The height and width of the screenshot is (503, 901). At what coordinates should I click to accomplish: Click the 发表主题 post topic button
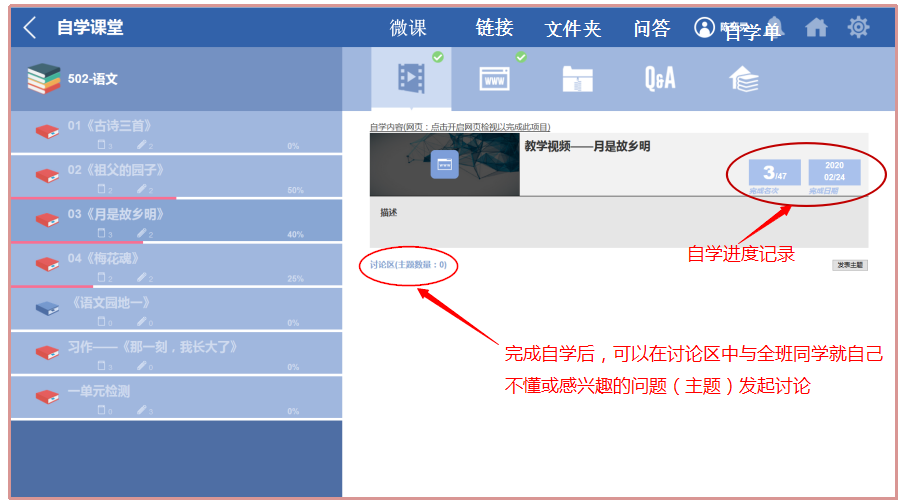coord(849,265)
